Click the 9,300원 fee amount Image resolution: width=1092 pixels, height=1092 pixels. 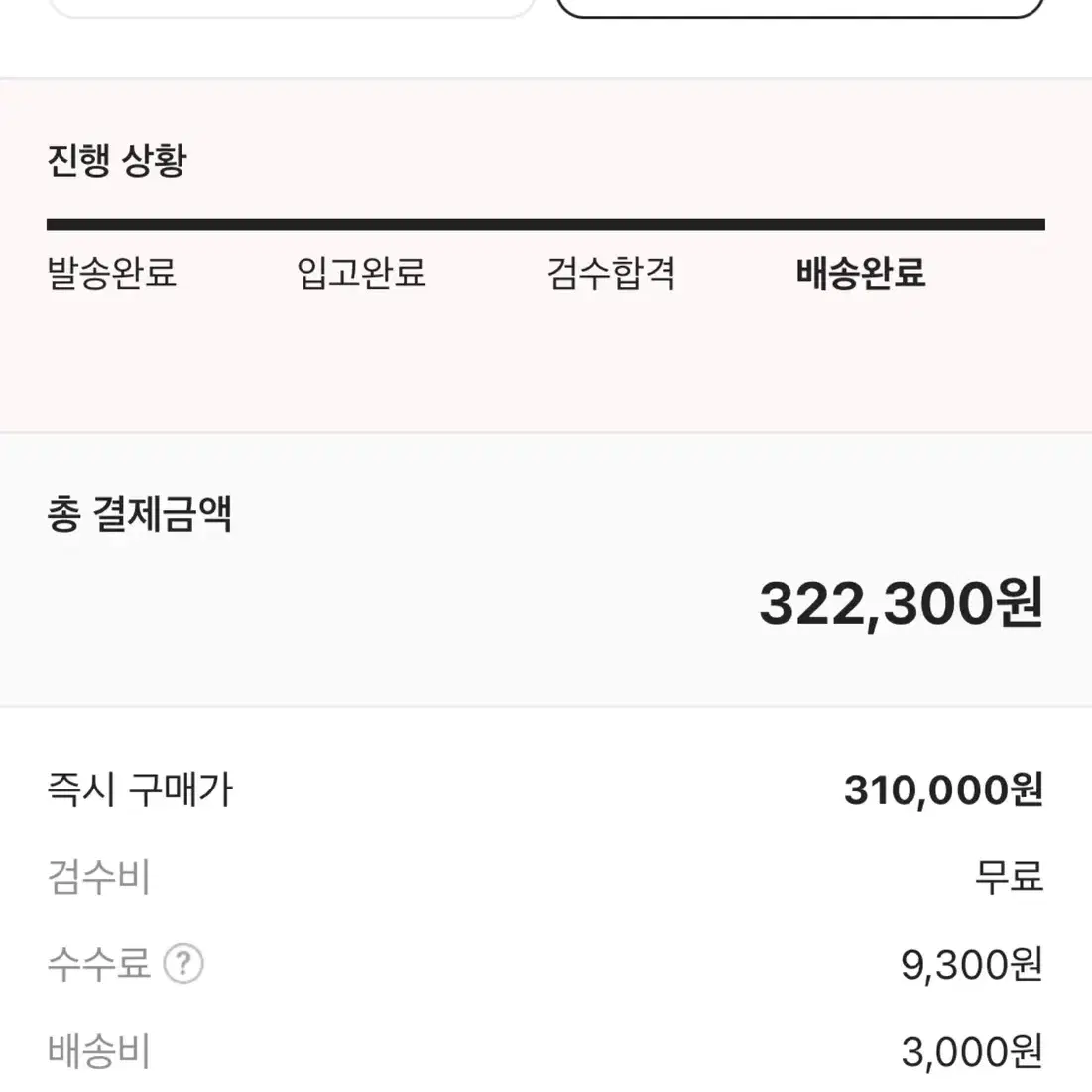[x=972, y=965]
